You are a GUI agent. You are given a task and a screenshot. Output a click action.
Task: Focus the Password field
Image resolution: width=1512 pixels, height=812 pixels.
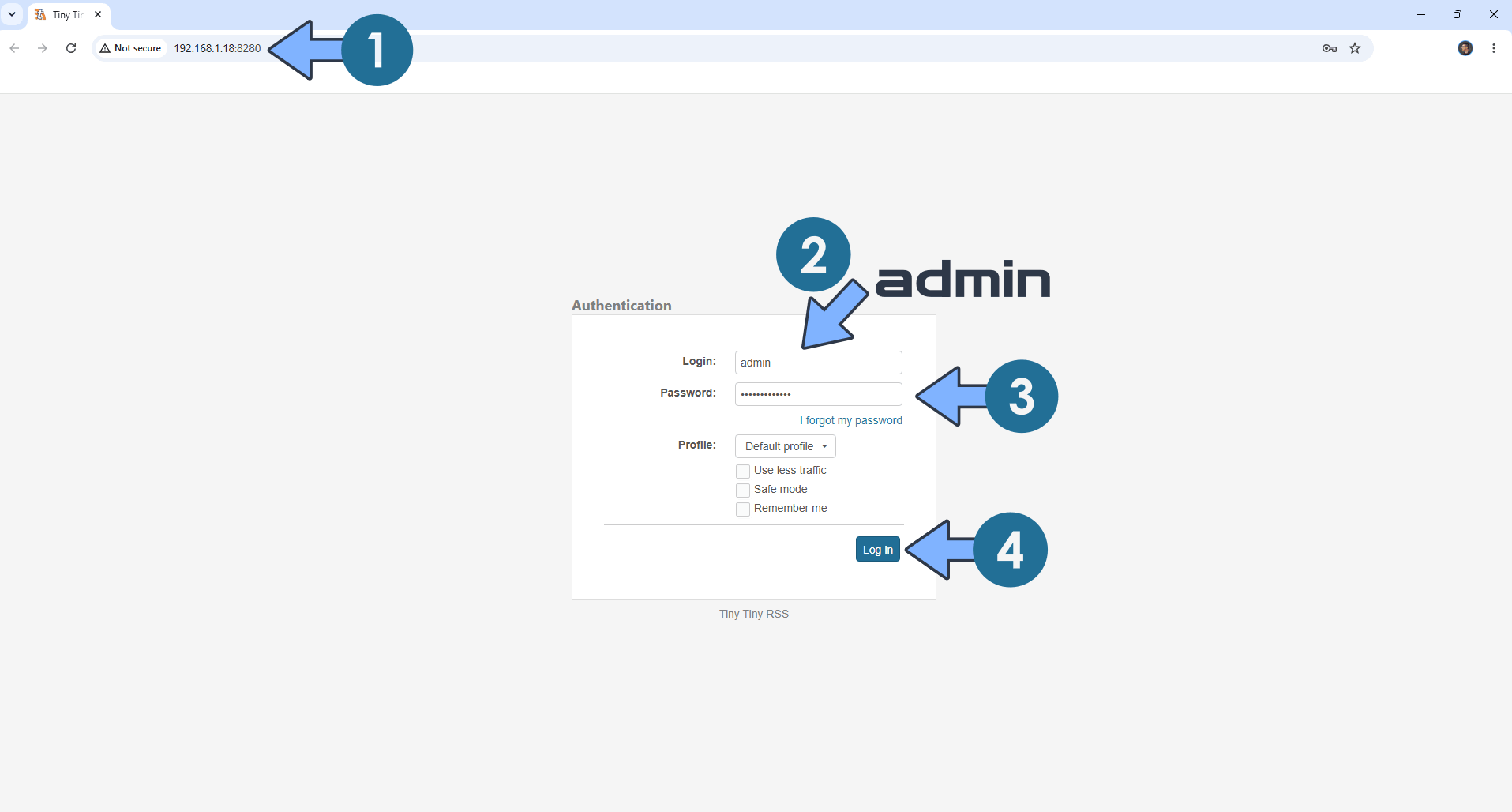click(818, 394)
